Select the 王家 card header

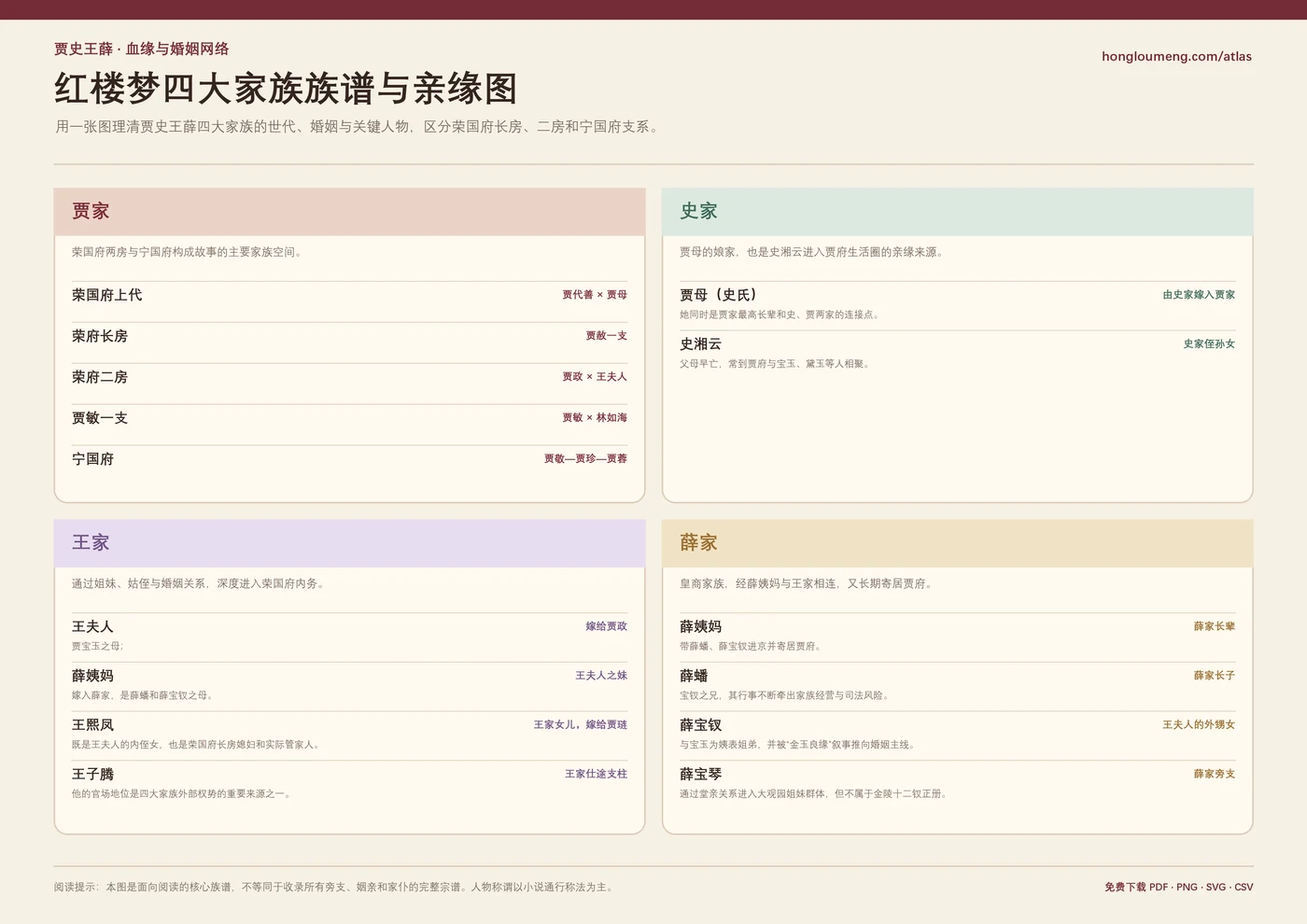coord(349,543)
